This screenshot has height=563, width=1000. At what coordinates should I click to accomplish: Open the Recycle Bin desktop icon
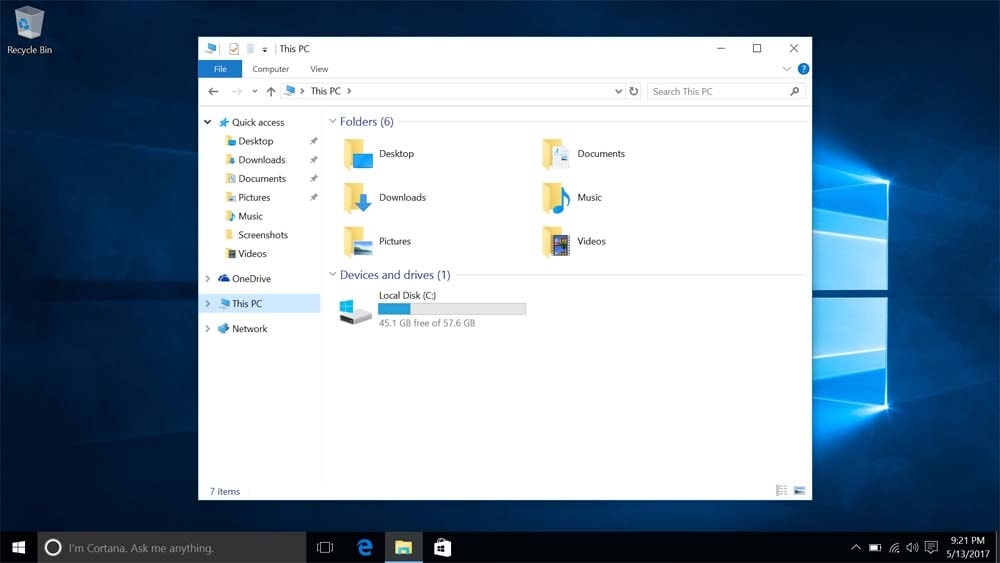click(x=29, y=30)
